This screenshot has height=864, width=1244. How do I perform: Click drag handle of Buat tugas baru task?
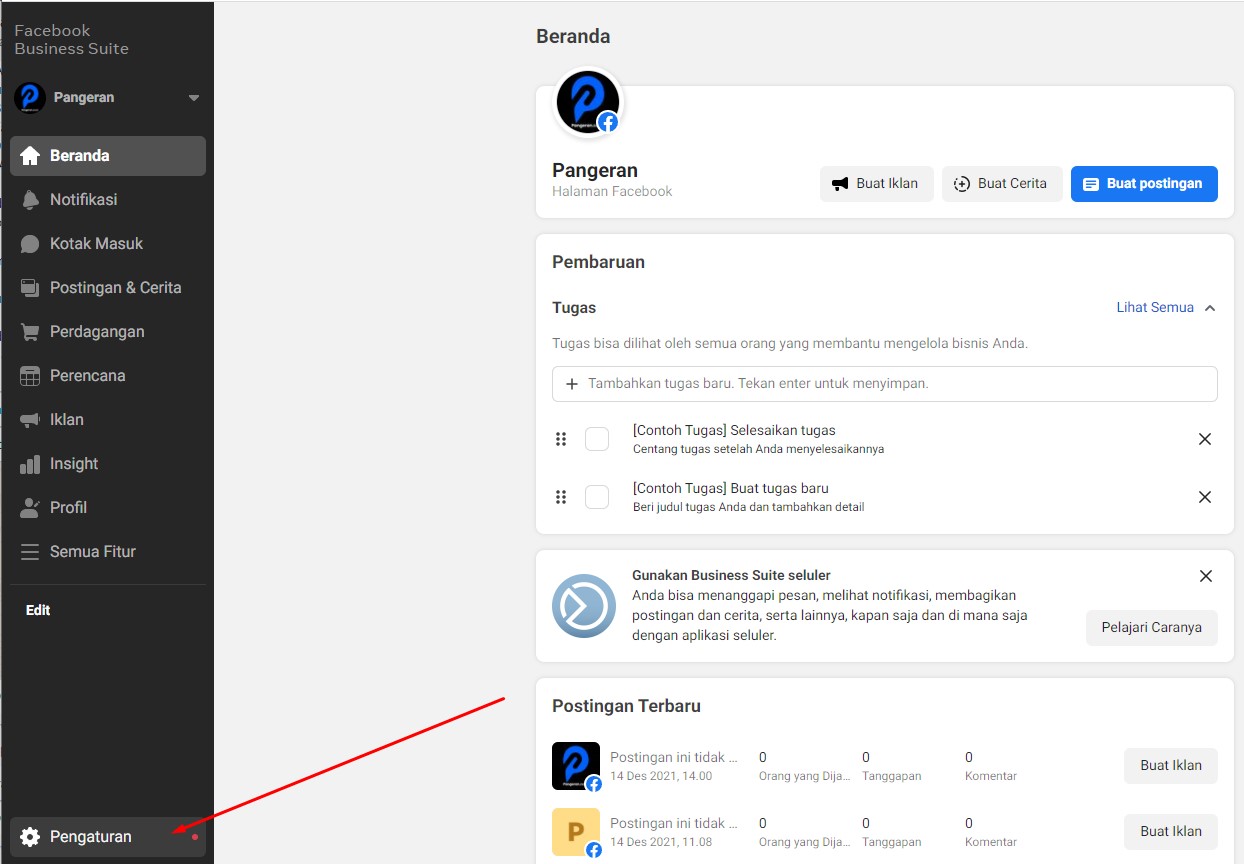561,497
